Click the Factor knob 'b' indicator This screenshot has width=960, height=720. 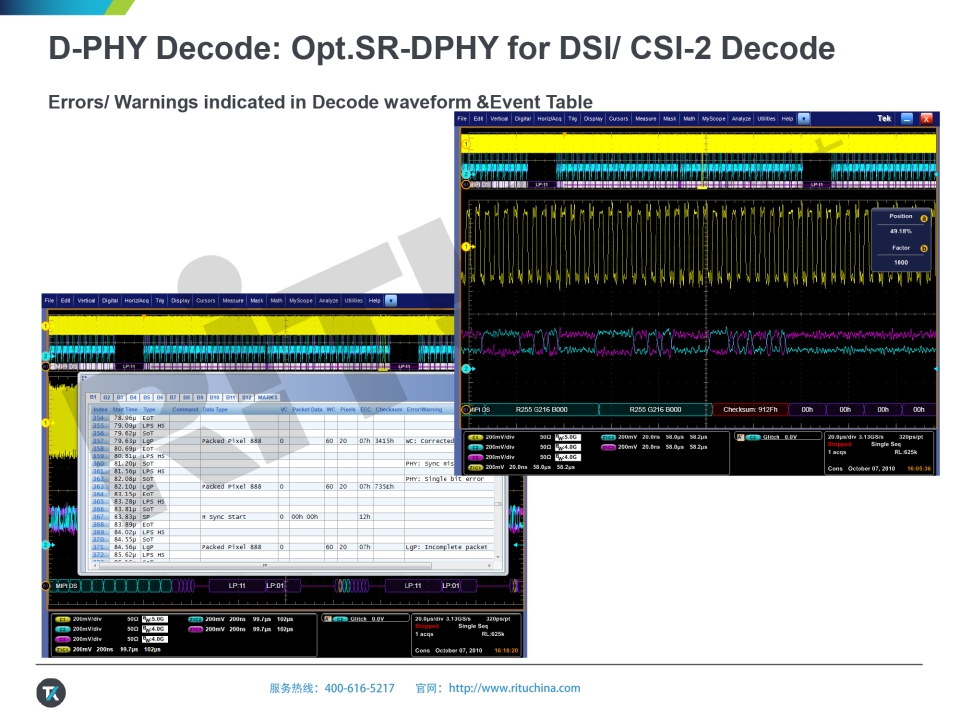923,248
